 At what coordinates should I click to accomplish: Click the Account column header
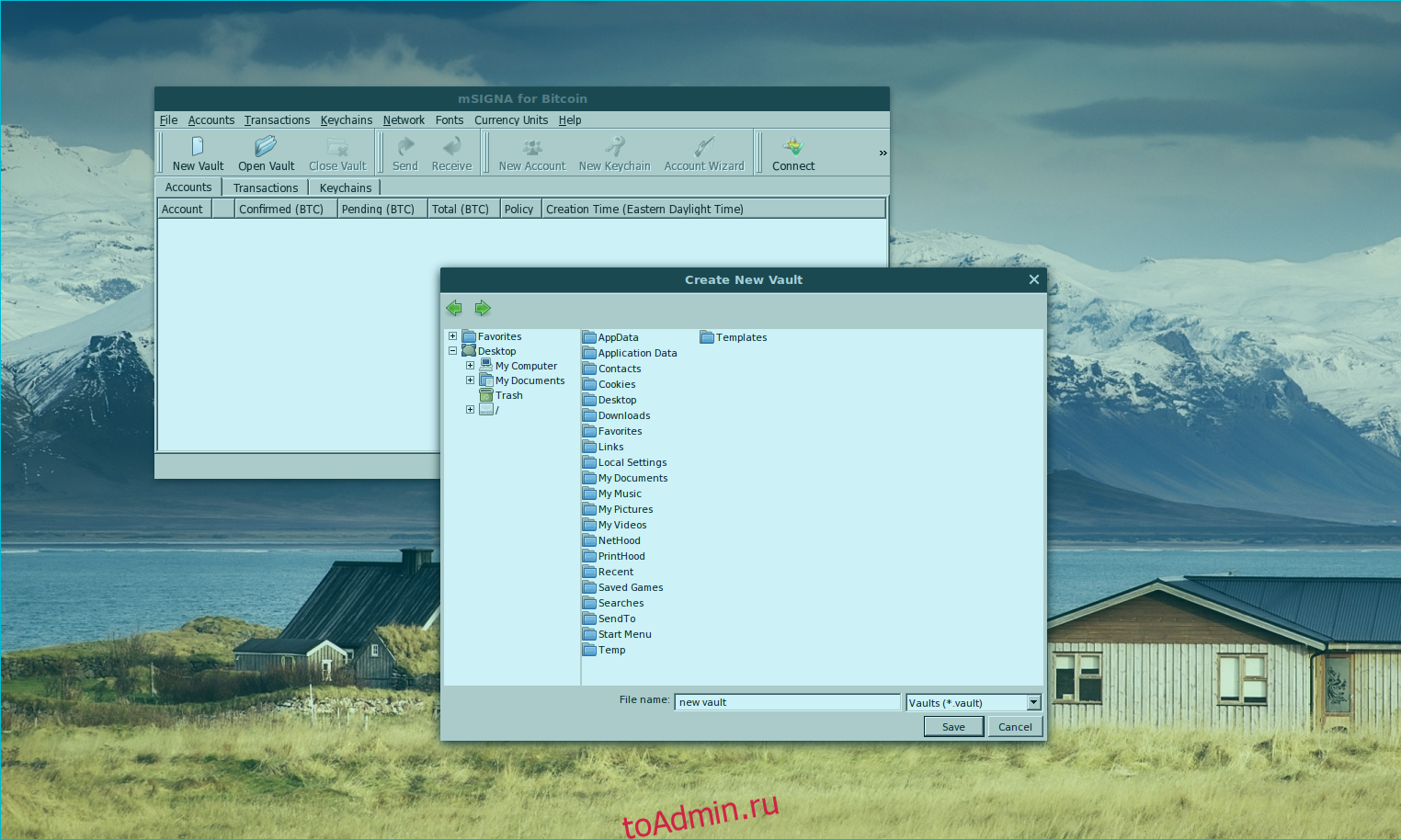(185, 209)
